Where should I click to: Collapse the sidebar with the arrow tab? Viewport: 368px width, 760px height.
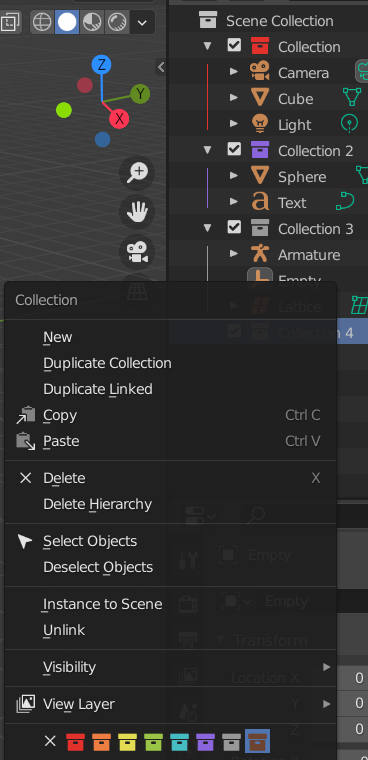pos(161,67)
